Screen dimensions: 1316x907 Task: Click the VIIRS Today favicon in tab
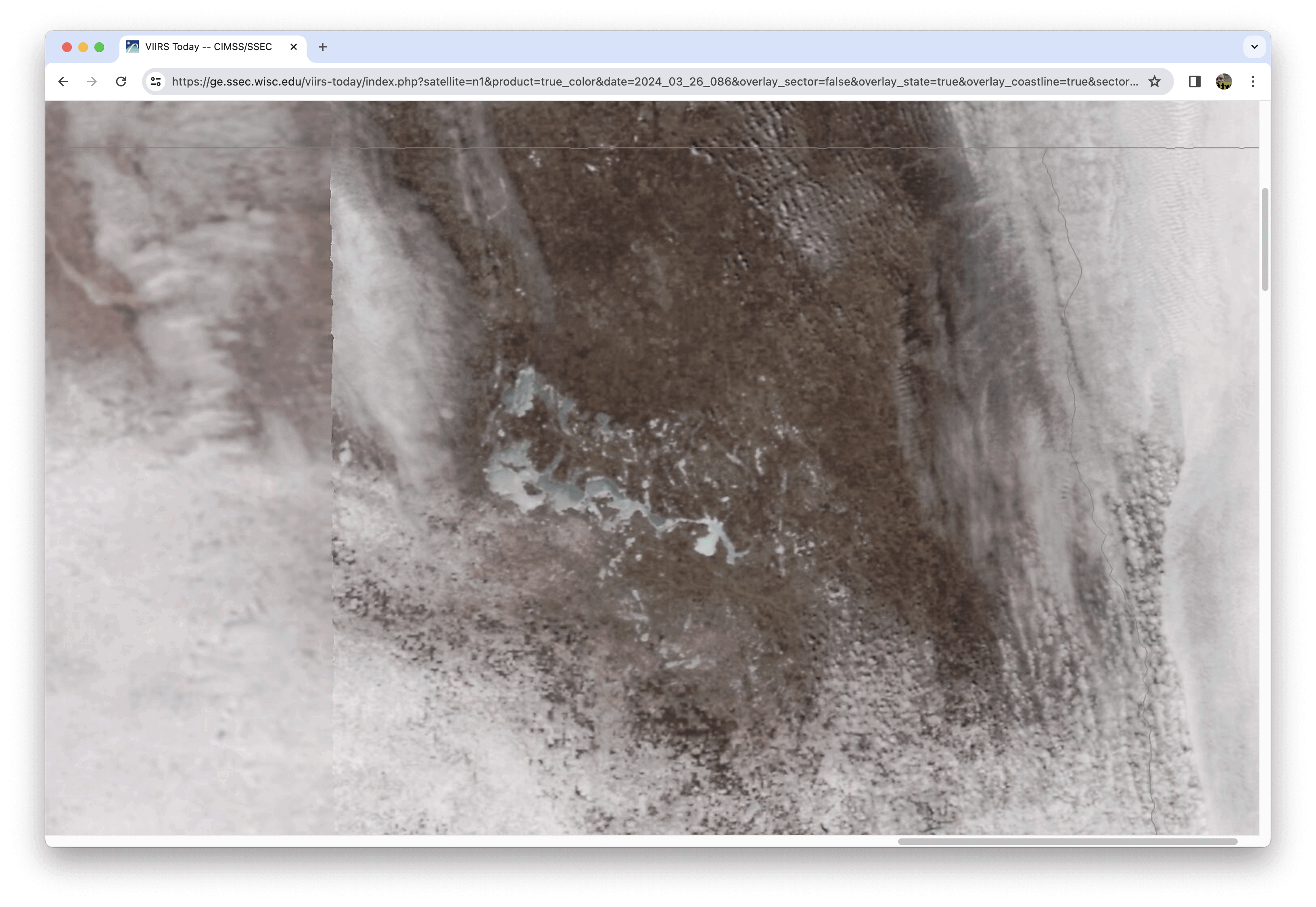132,46
